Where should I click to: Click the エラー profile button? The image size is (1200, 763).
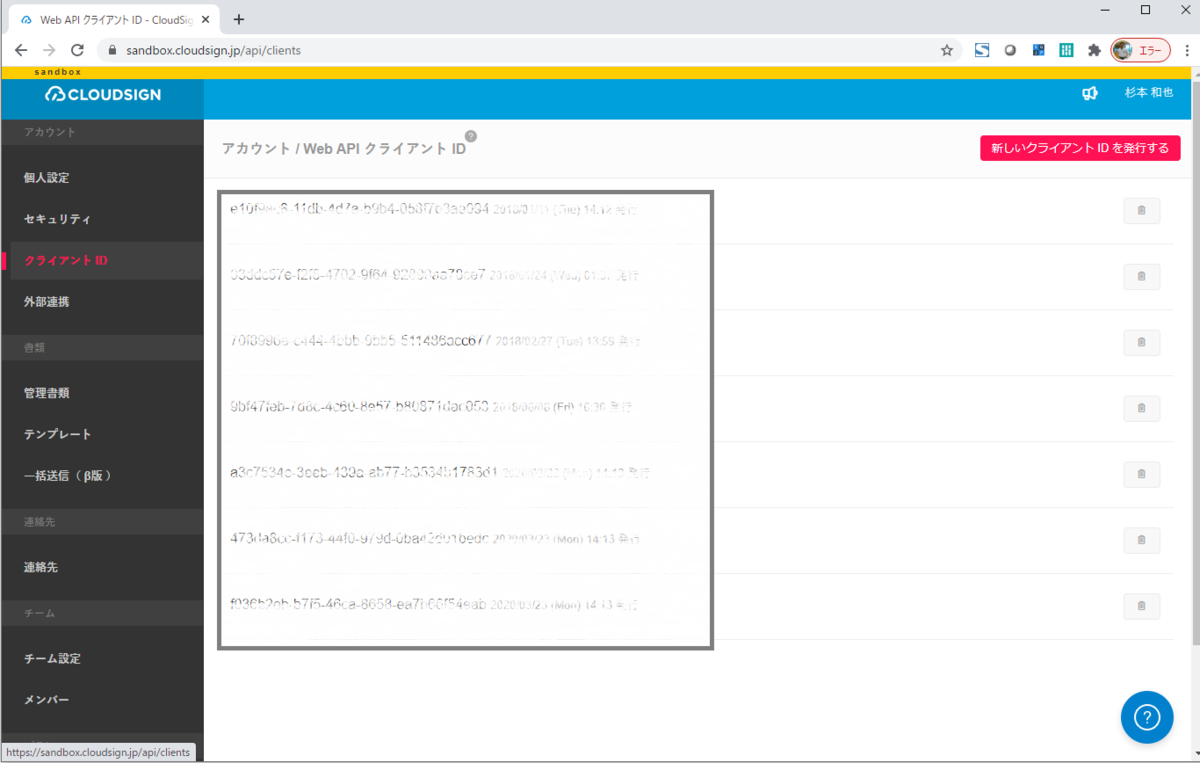coord(1141,50)
